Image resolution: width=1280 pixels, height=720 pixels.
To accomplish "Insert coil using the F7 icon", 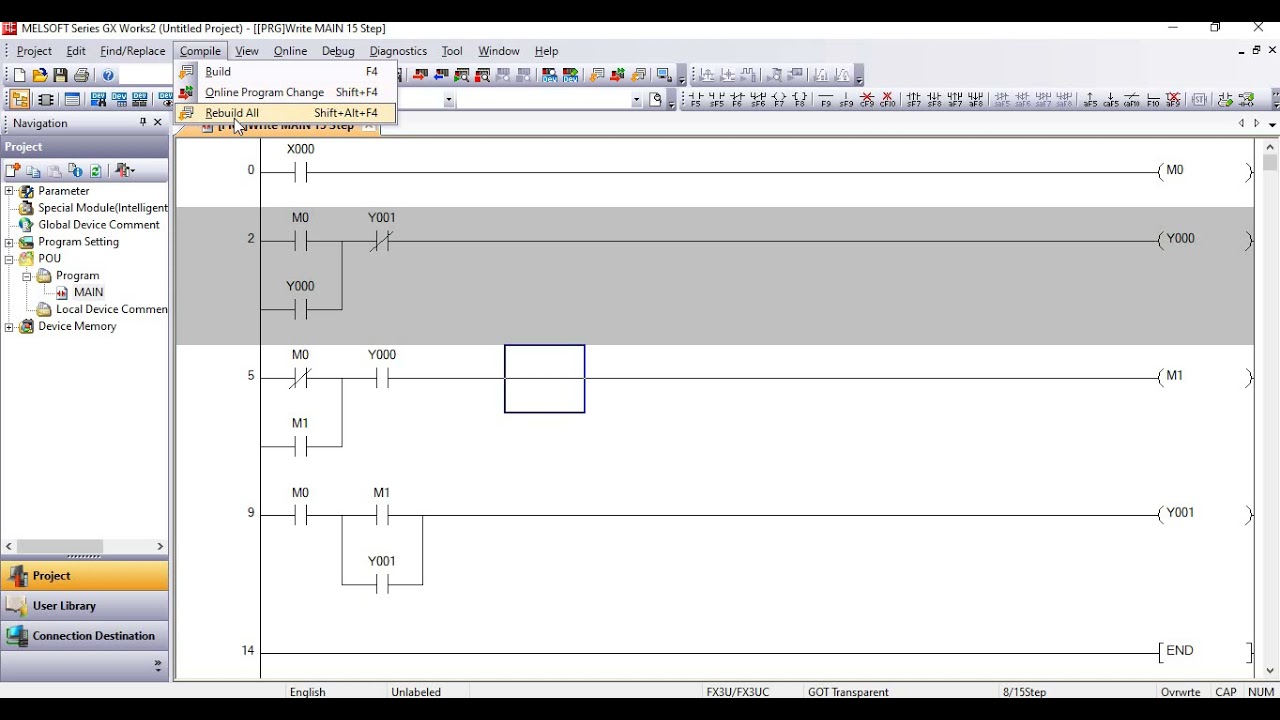I will tap(779, 100).
